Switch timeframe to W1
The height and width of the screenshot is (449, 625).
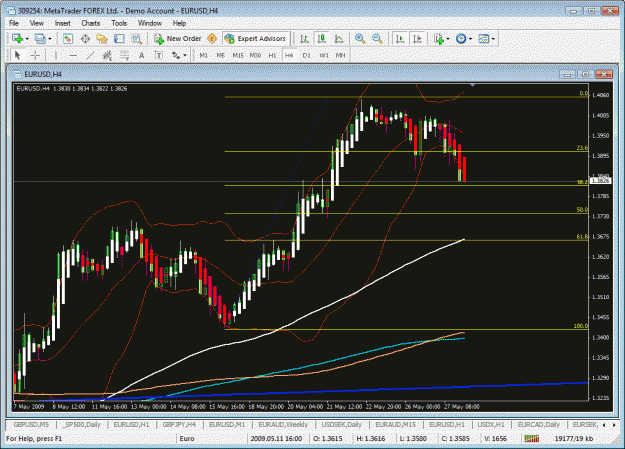[324, 55]
